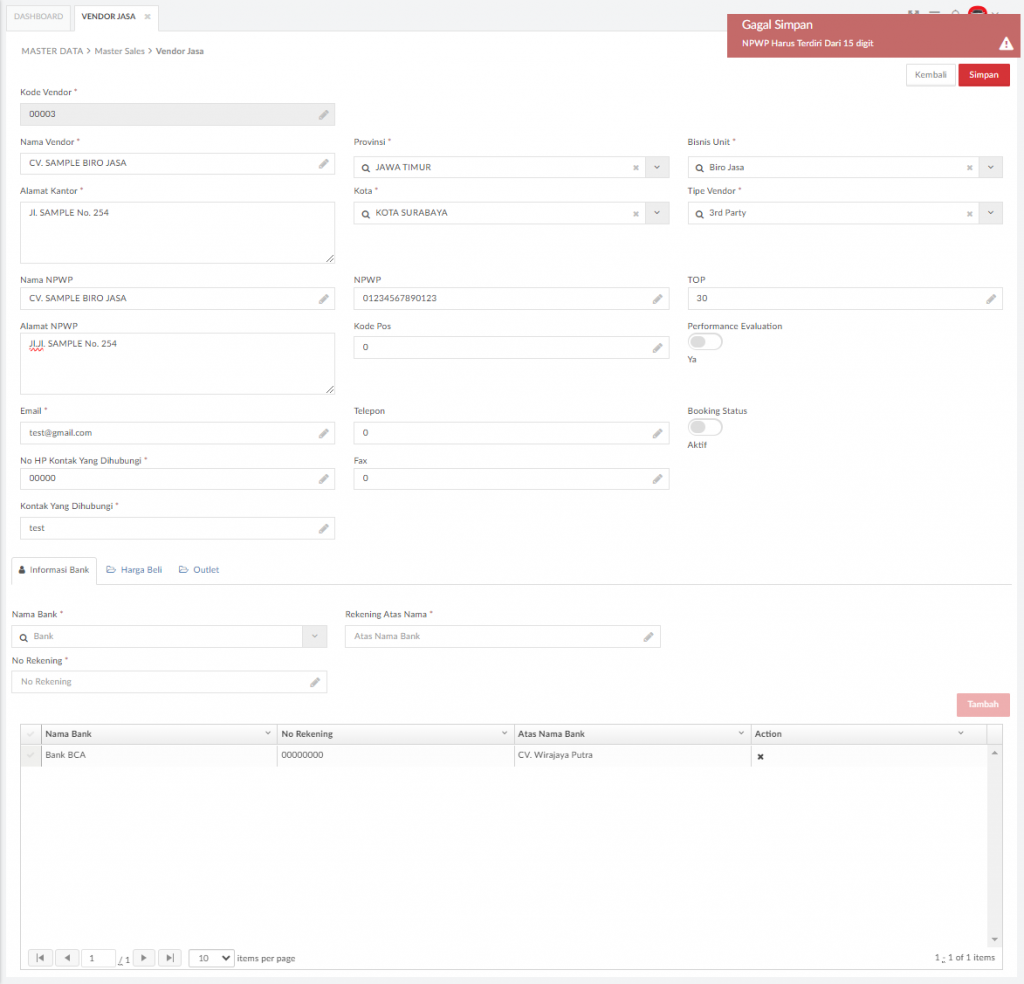Click the grid scrollbar up arrow

pyautogui.click(x=995, y=754)
